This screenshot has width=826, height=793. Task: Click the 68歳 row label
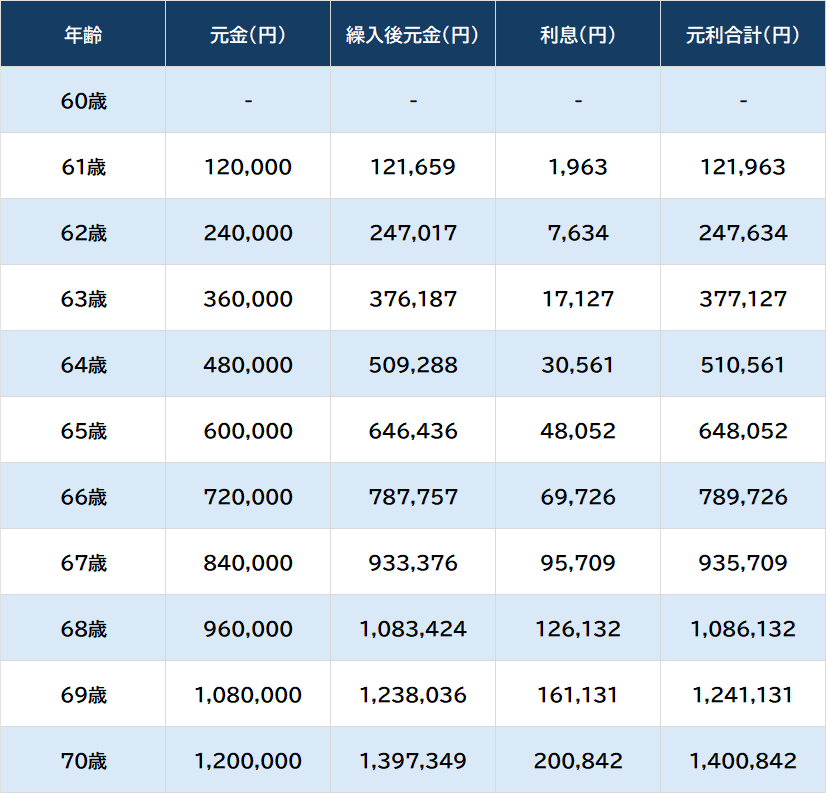pos(83,629)
